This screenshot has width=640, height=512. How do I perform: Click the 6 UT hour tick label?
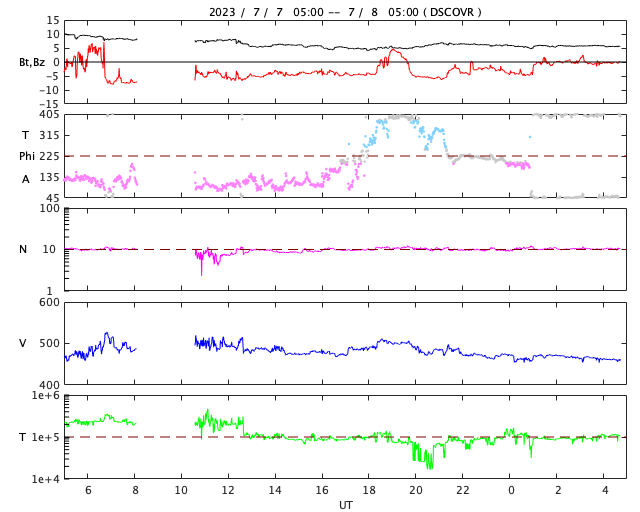pyautogui.click(x=88, y=490)
